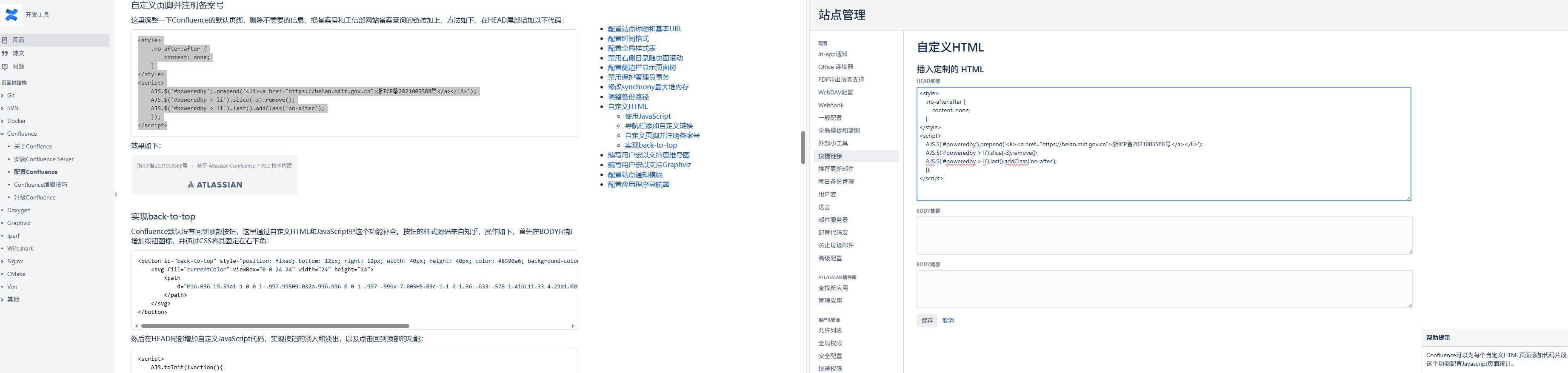
Task: Jump to 配置时间格式 in the table of contents
Action: tap(628, 38)
